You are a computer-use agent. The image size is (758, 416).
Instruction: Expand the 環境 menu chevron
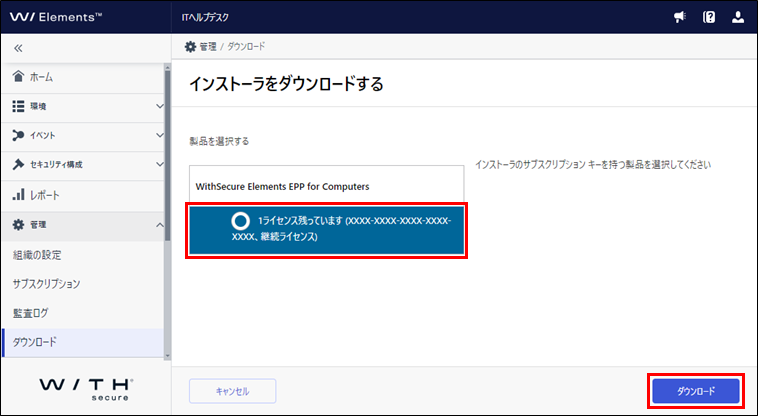point(160,106)
